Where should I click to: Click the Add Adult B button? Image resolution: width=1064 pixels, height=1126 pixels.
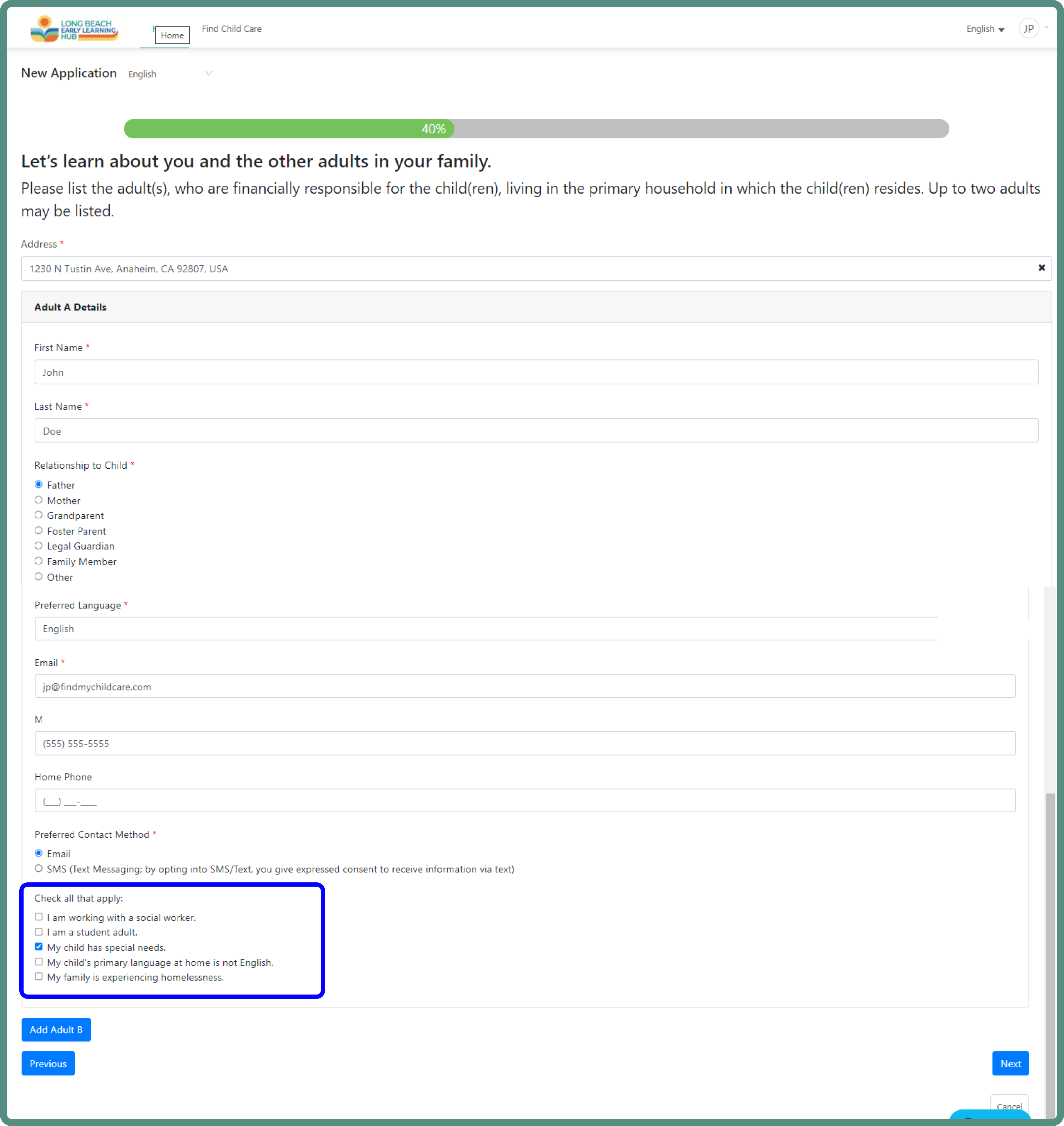(x=56, y=1030)
